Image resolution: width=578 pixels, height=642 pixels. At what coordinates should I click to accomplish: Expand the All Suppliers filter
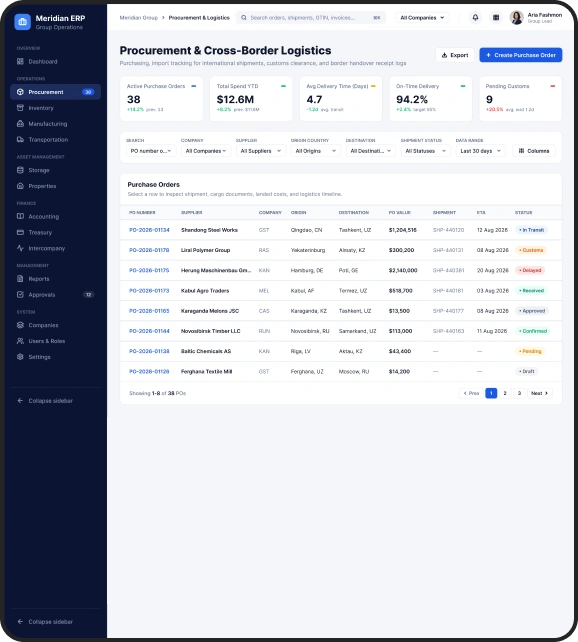261,151
